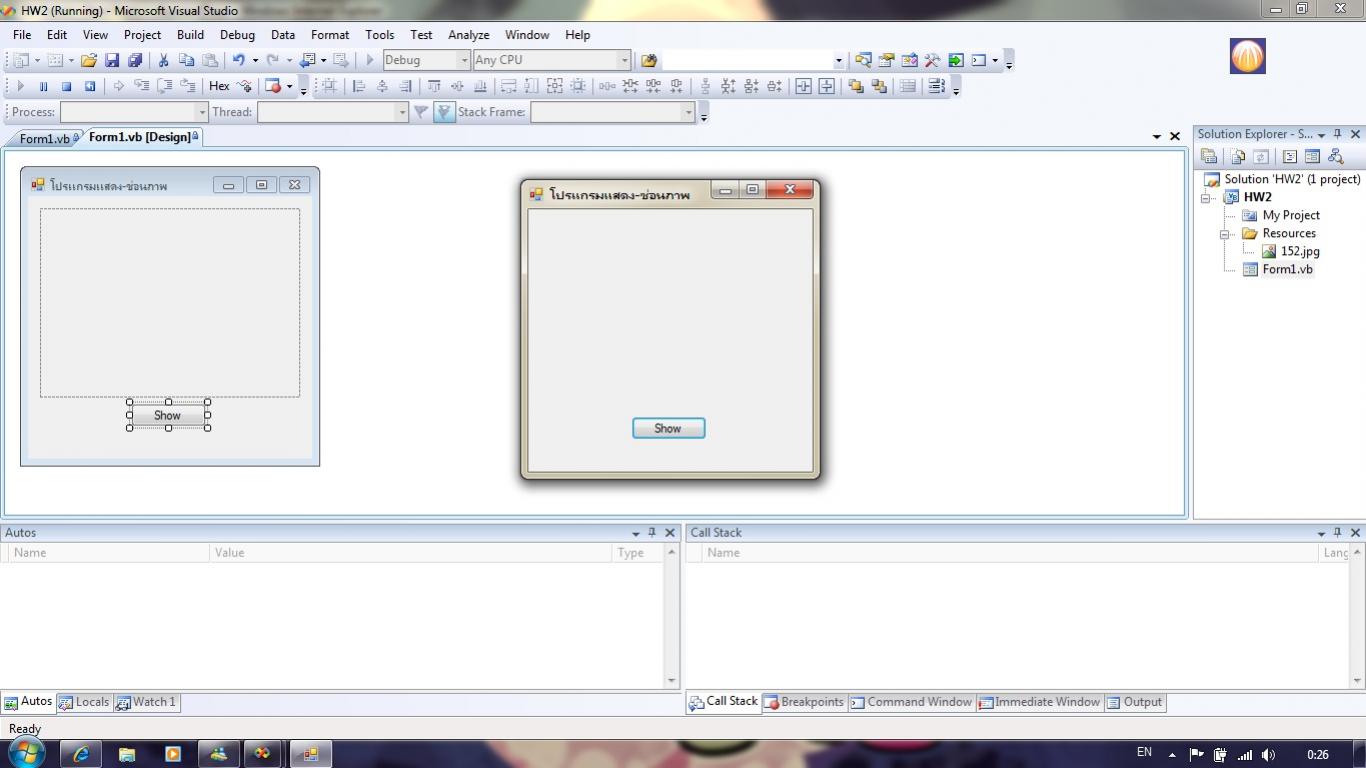Toggle auto-hide pin on Call Stack panel
1366x768 pixels.
tap(1338, 533)
